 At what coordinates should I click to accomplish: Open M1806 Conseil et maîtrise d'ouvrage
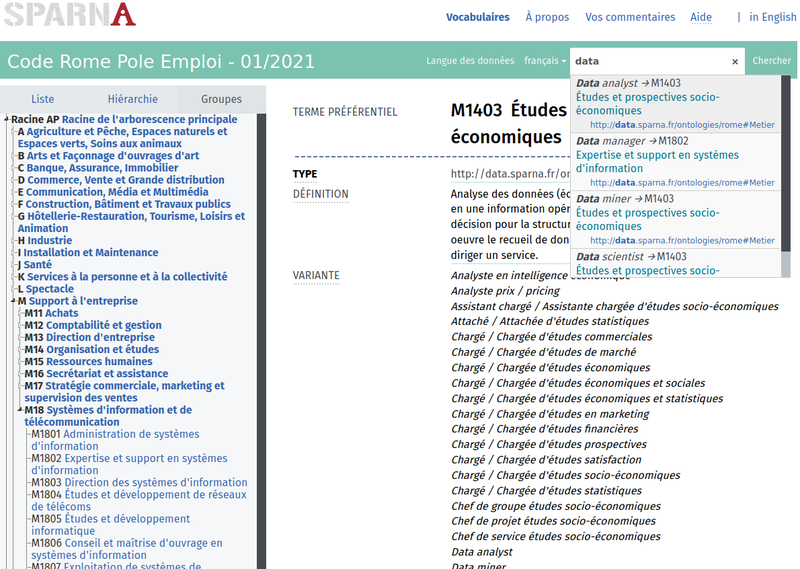point(127,549)
